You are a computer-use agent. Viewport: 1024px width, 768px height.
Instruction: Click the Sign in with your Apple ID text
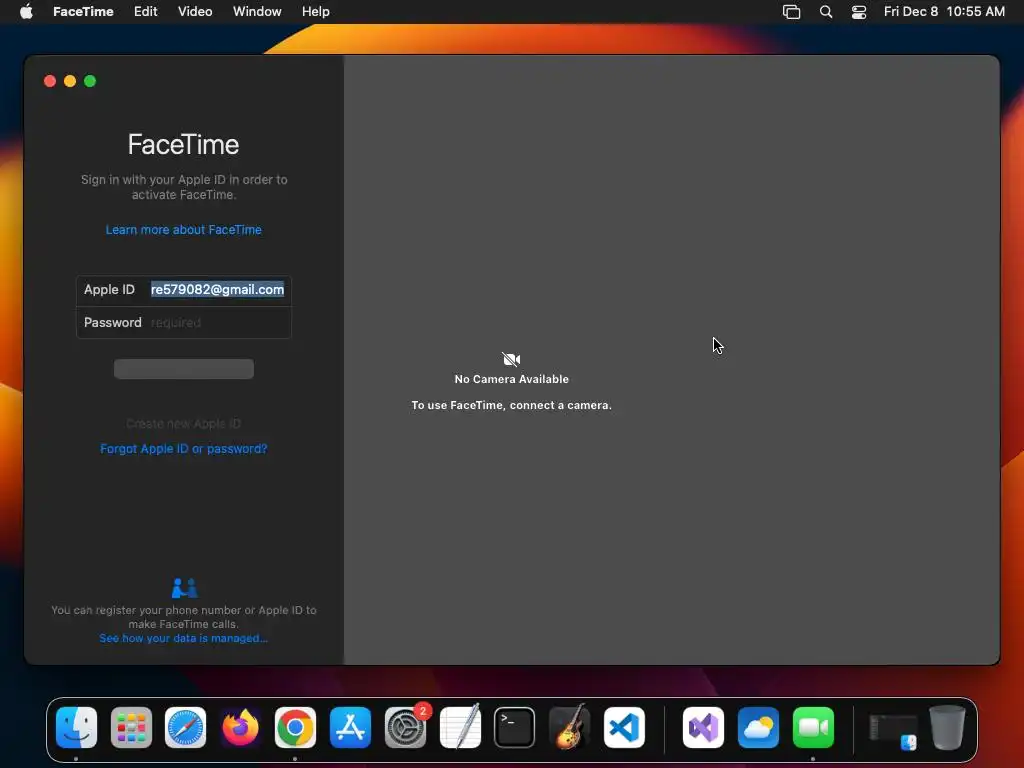click(184, 187)
